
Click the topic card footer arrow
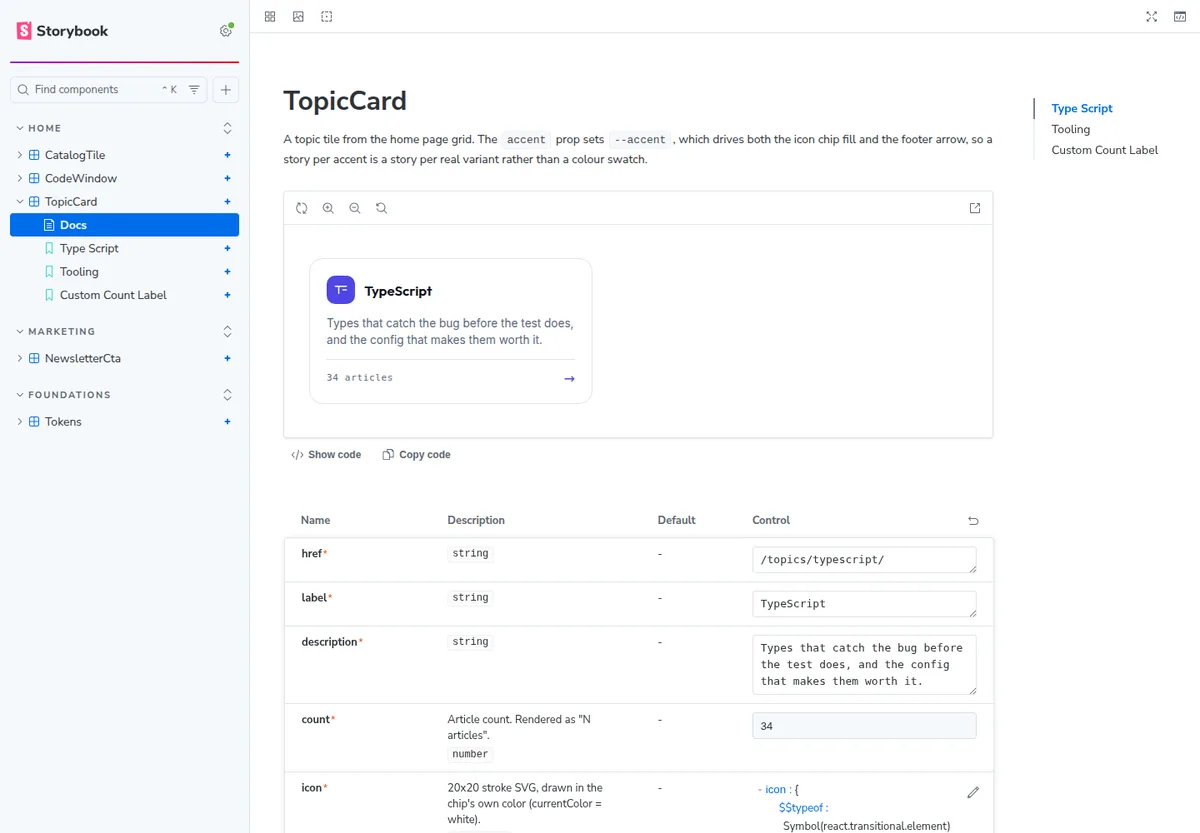click(x=569, y=379)
